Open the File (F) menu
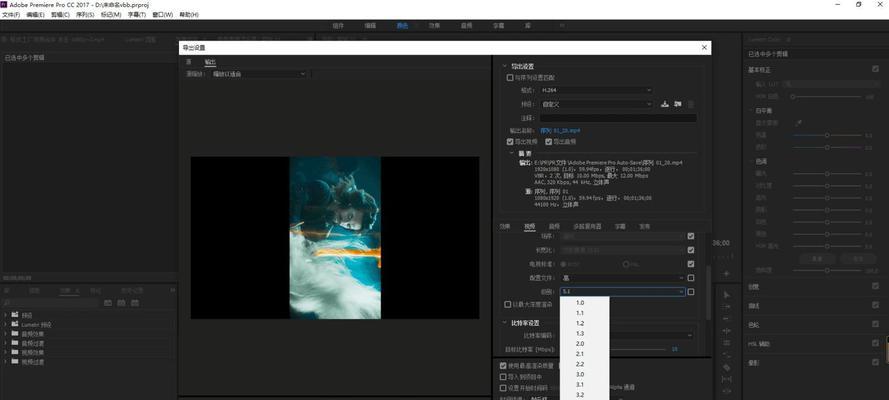 (x=11, y=15)
